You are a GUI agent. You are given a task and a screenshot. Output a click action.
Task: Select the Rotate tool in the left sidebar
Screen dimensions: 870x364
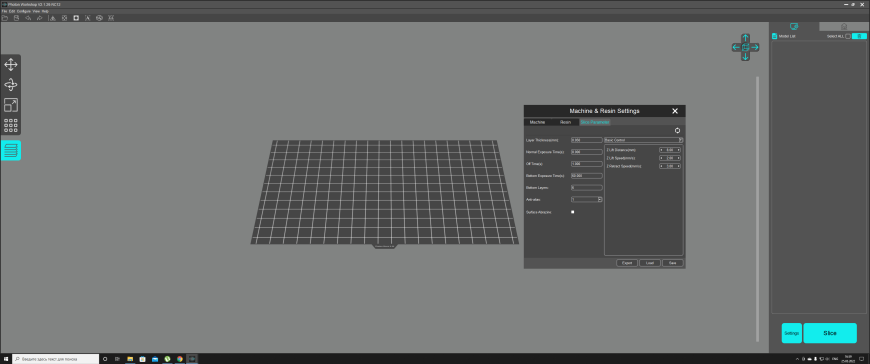[x=11, y=85]
